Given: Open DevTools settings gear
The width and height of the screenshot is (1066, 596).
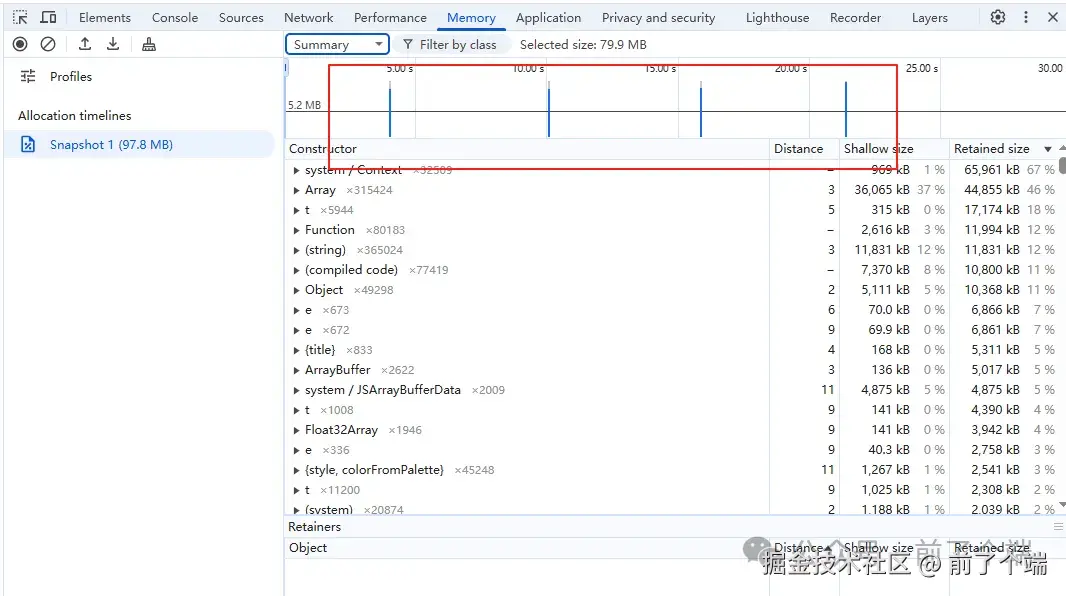Looking at the screenshot, I should pyautogui.click(x=997, y=17).
